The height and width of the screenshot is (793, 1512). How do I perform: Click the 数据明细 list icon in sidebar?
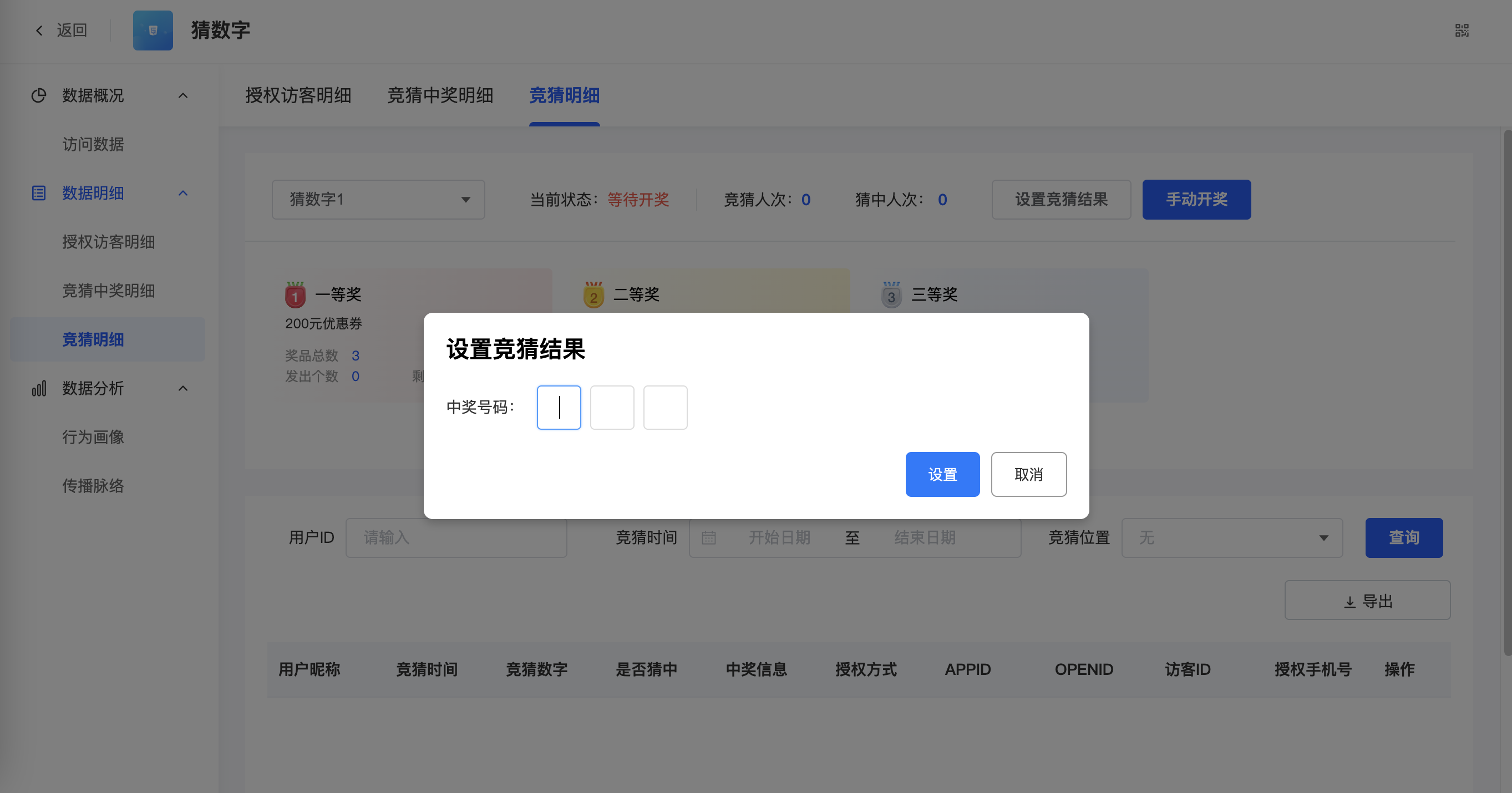tap(39, 193)
